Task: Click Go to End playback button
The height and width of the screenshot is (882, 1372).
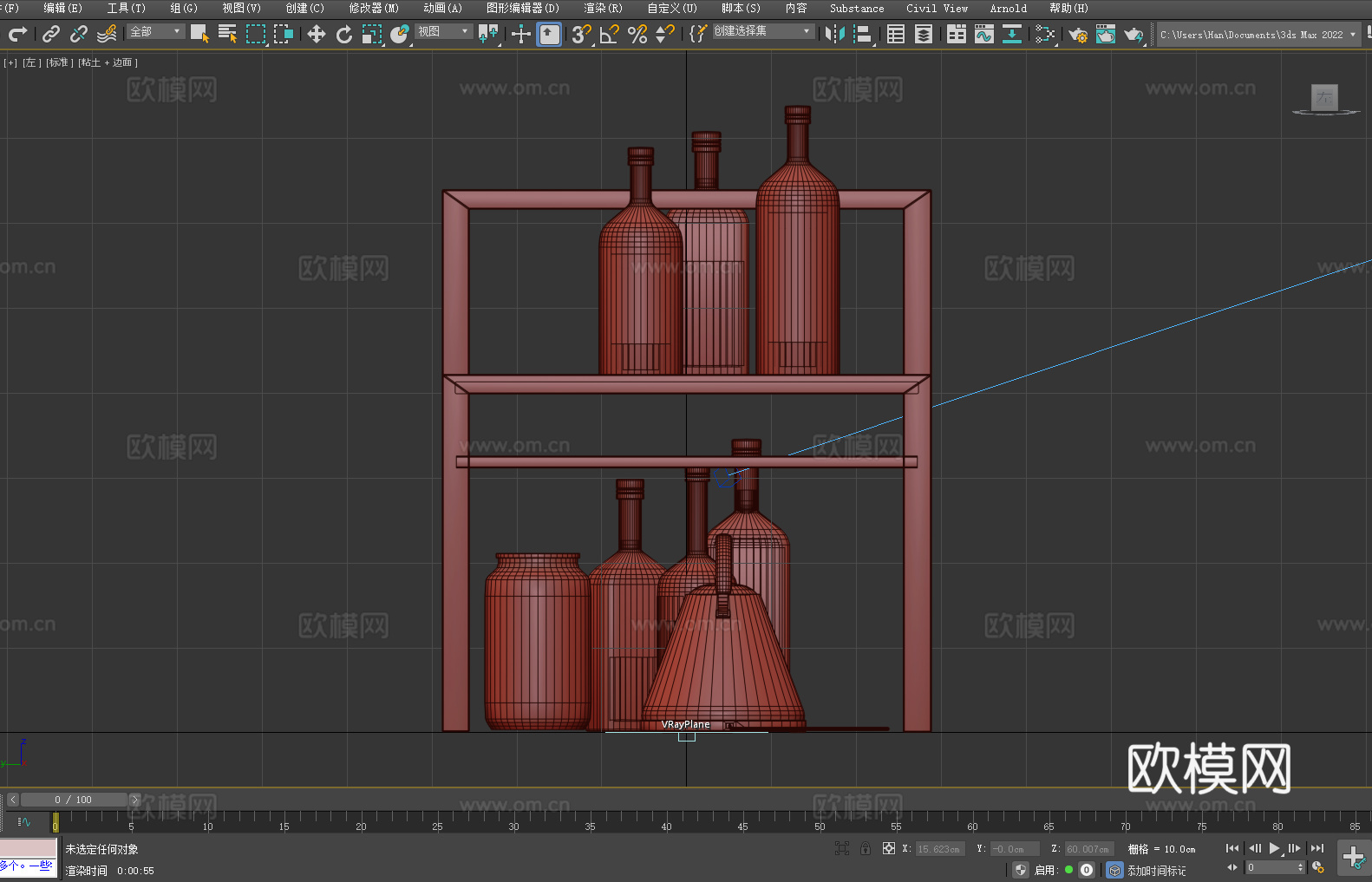Action: pyautogui.click(x=1317, y=848)
